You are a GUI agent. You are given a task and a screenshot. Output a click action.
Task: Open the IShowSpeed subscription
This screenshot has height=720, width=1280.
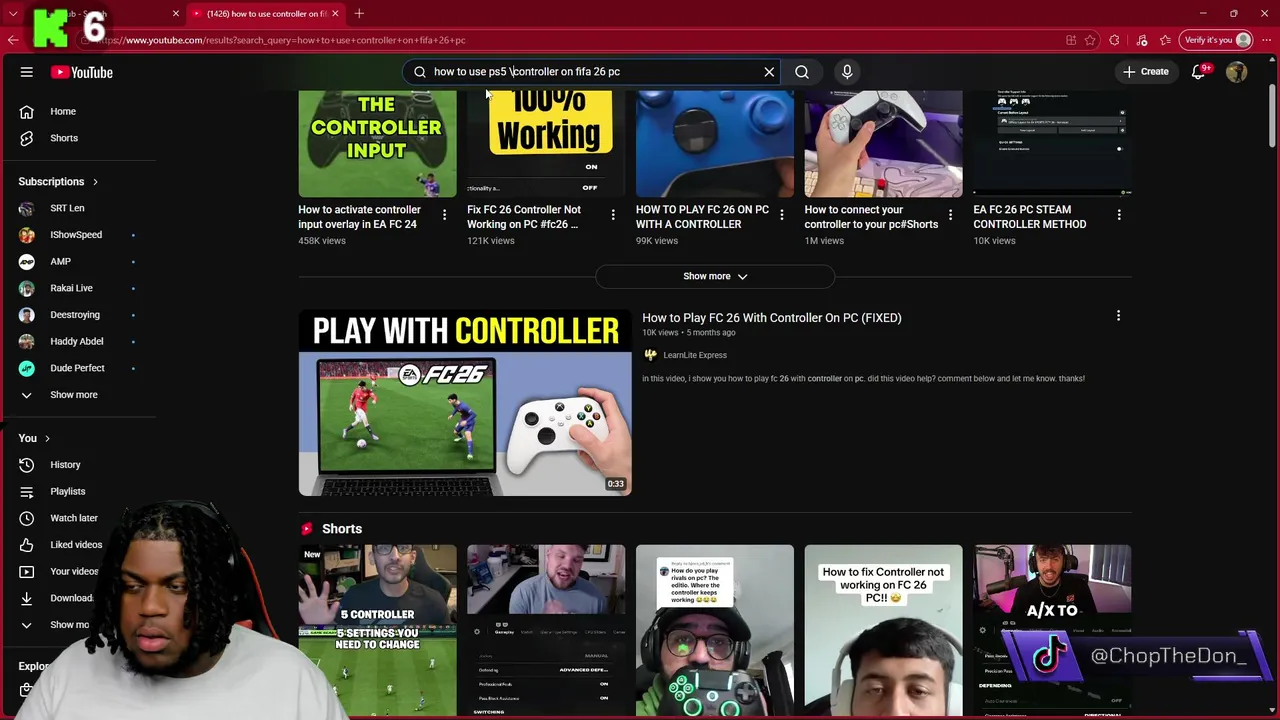coord(78,235)
